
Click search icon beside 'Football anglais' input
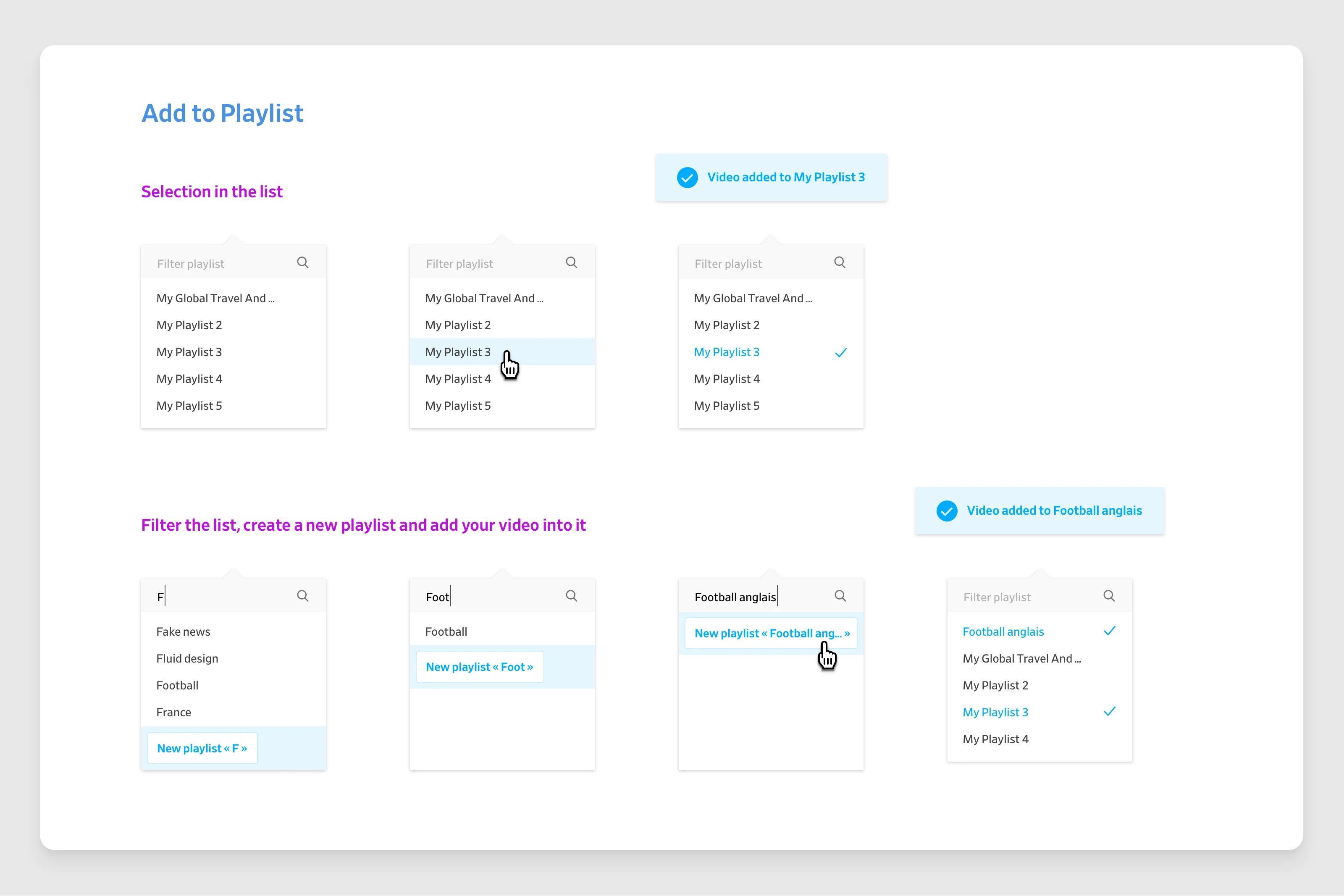click(840, 596)
